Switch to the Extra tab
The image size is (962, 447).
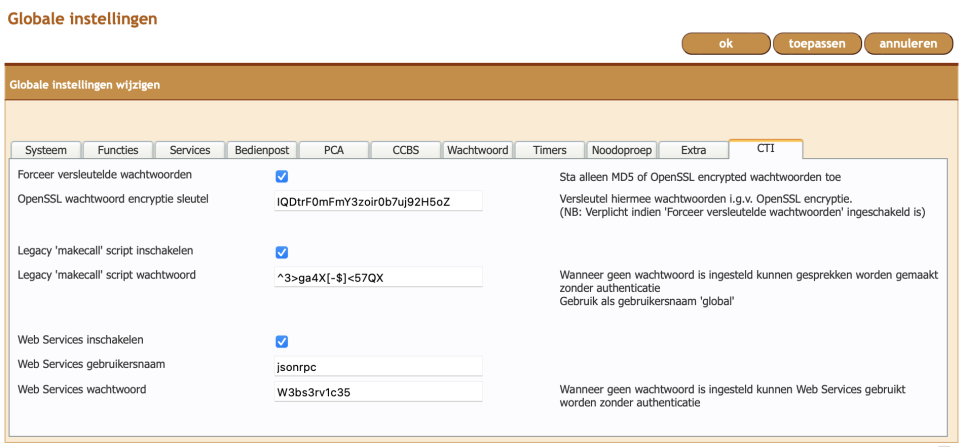(693, 150)
